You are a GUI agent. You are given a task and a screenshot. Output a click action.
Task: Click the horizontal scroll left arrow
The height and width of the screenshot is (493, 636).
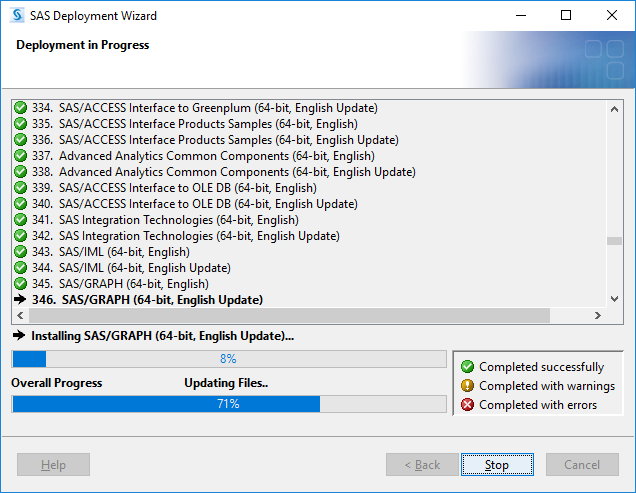point(20,315)
